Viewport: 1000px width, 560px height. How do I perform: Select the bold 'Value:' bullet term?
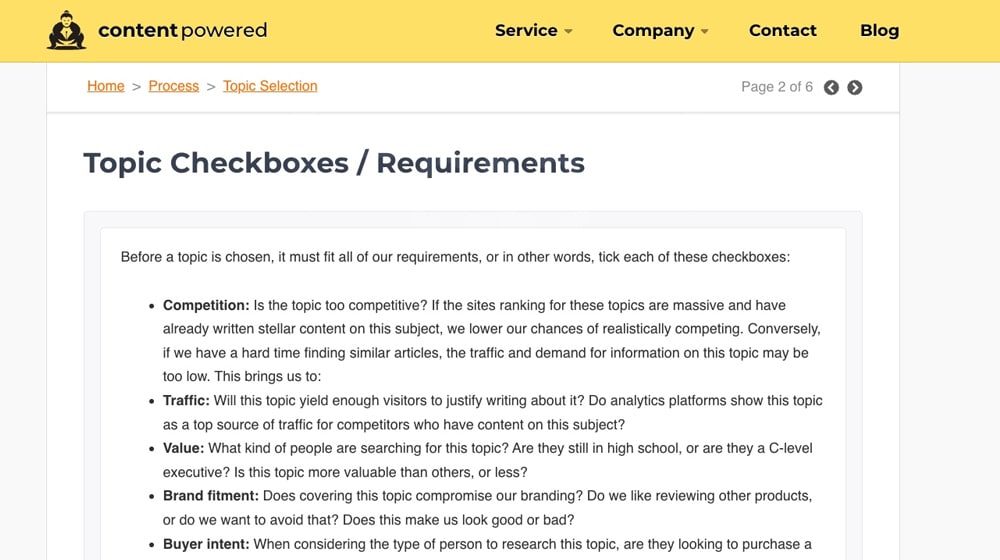(x=183, y=448)
